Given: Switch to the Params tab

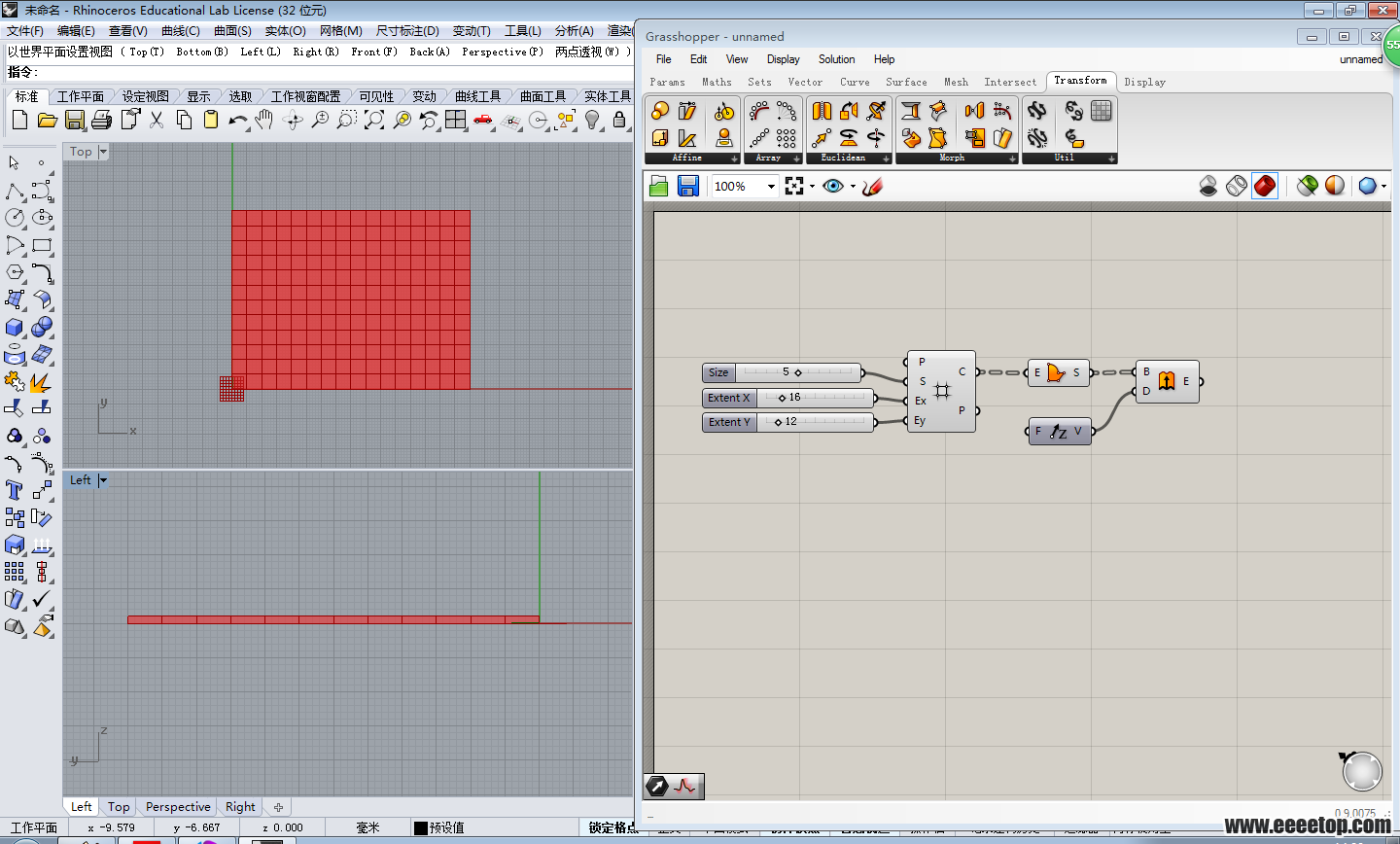Looking at the screenshot, I should click(x=667, y=83).
